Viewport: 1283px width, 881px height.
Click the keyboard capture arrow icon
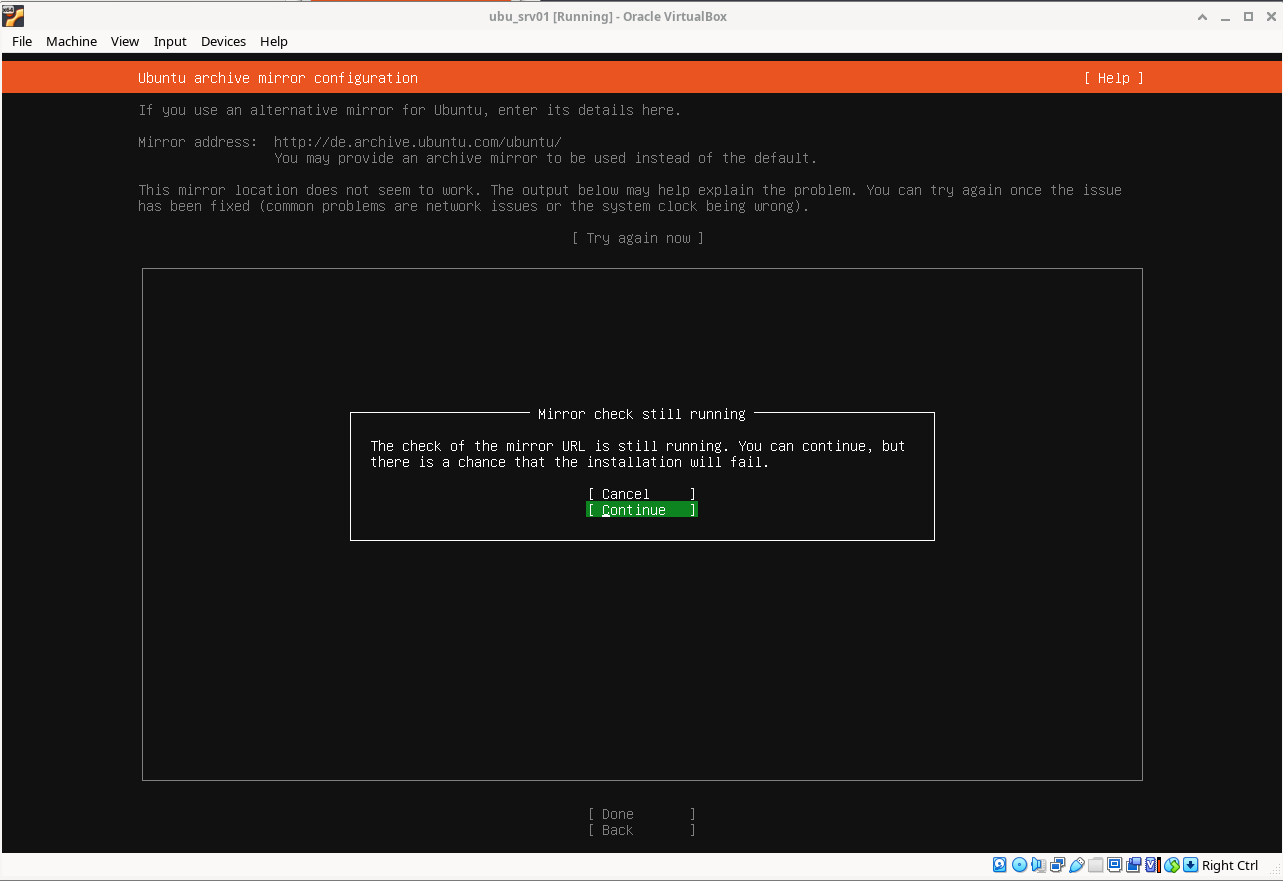pyautogui.click(x=1190, y=865)
